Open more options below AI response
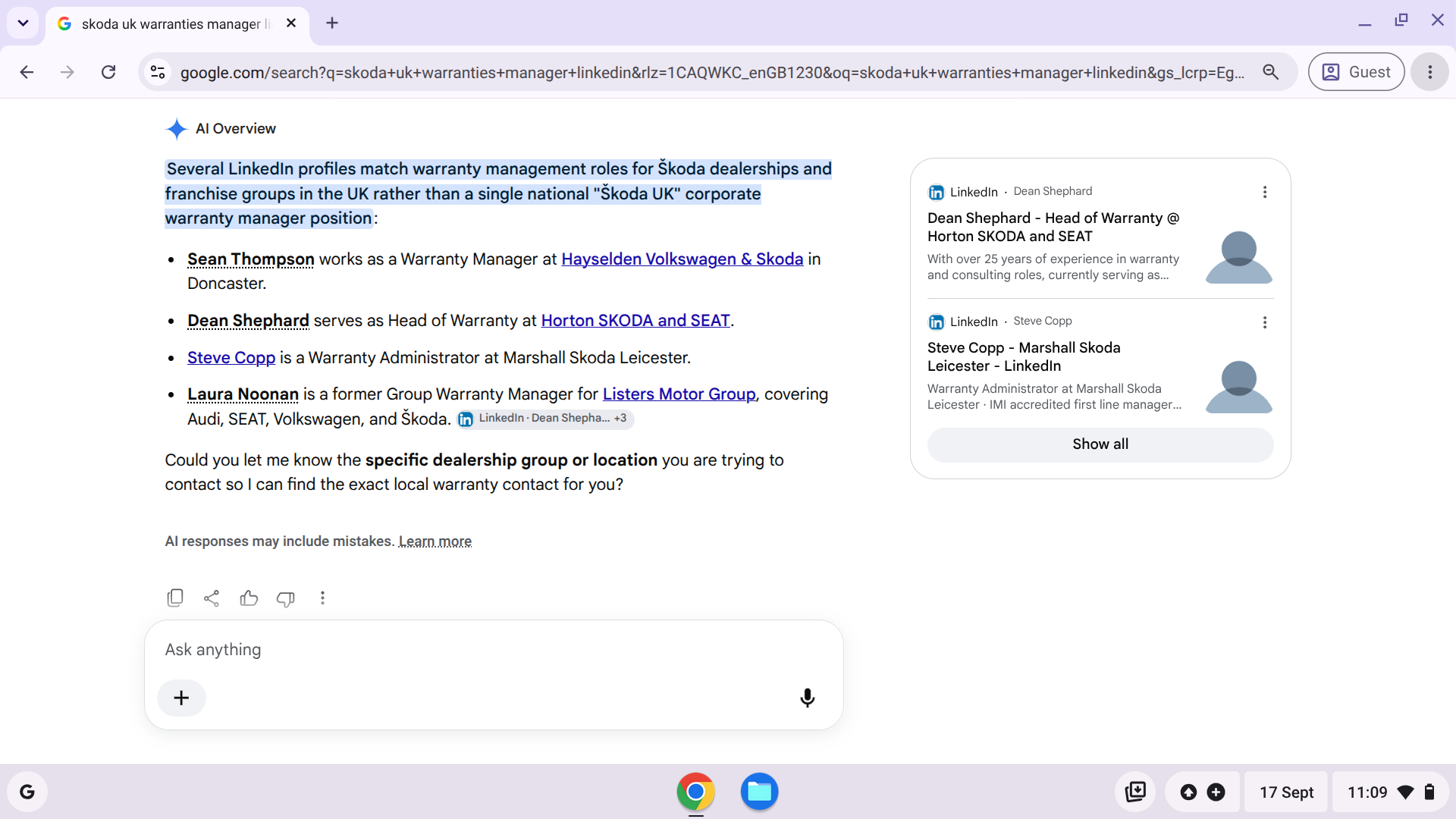This screenshot has width=1456, height=819. [322, 598]
